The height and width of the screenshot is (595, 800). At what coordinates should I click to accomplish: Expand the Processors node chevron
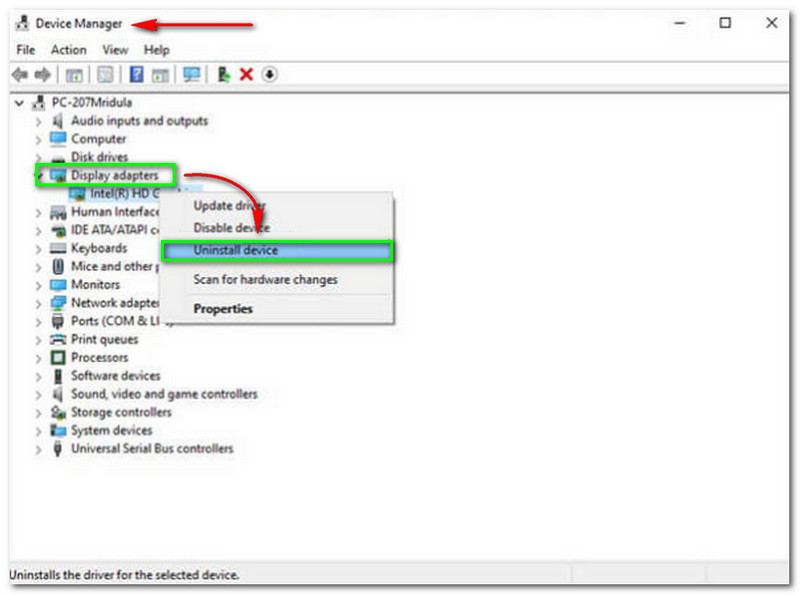[38, 358]
